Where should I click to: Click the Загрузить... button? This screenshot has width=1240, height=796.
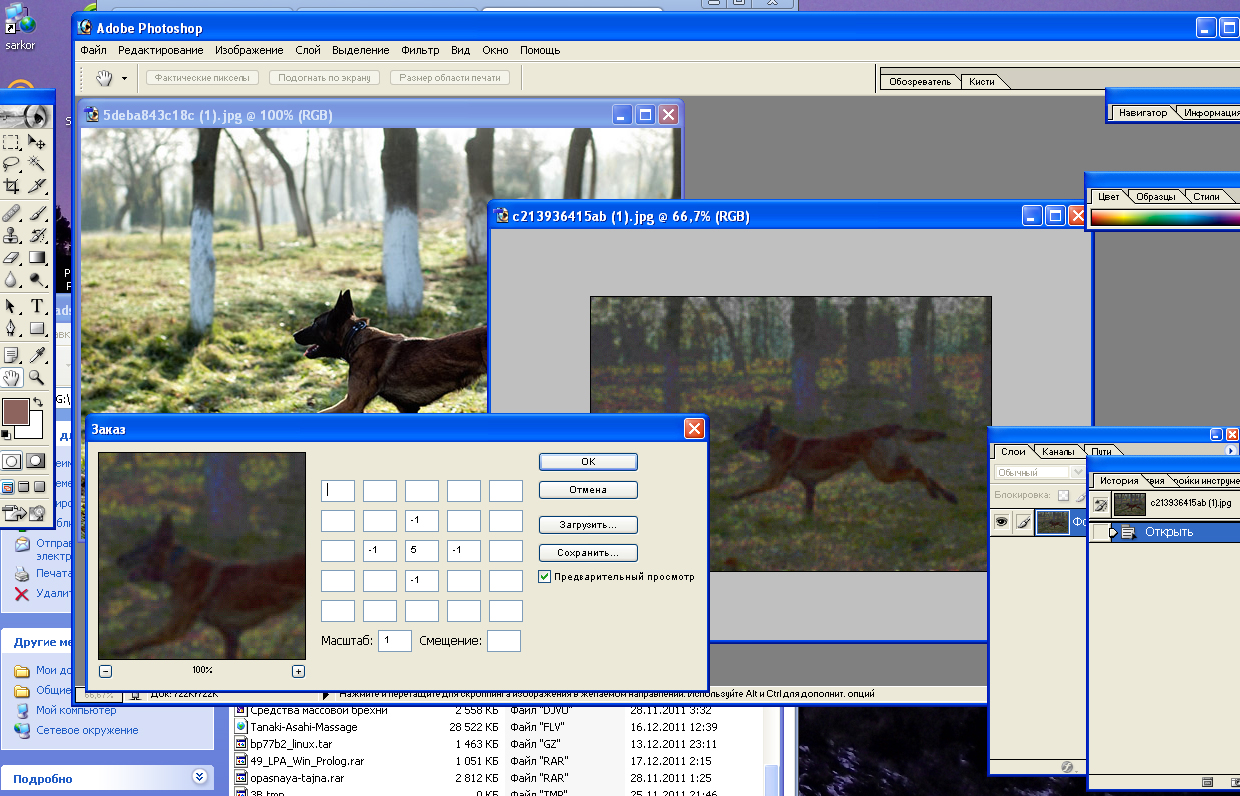click(x=588, y=524)
